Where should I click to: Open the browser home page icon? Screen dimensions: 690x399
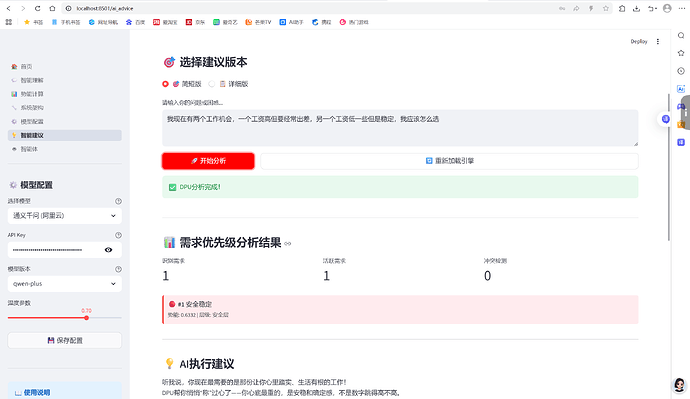point(52,8)
